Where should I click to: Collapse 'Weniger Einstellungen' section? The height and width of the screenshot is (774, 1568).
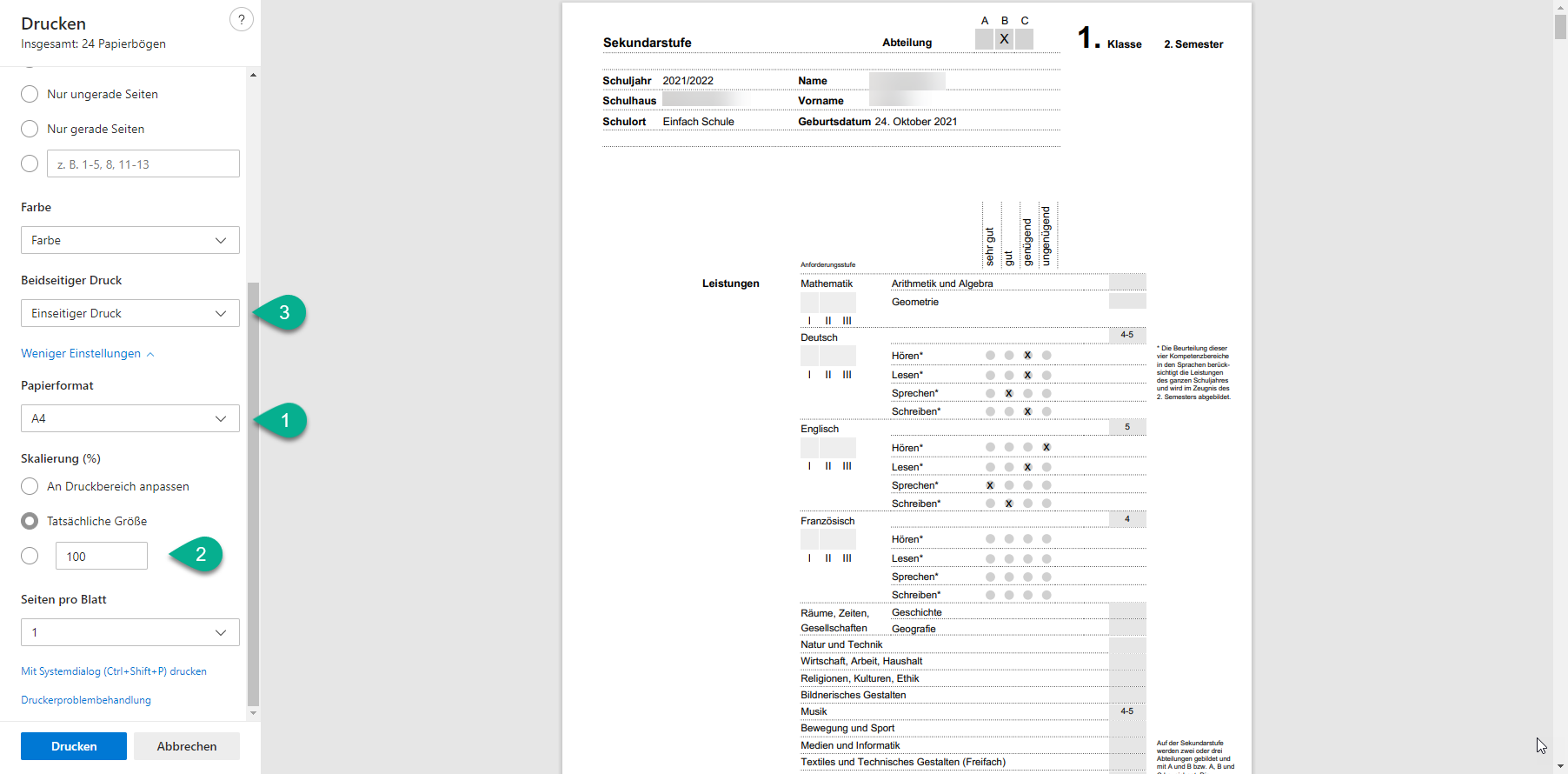pyautogui.click(x=88, y=353)
